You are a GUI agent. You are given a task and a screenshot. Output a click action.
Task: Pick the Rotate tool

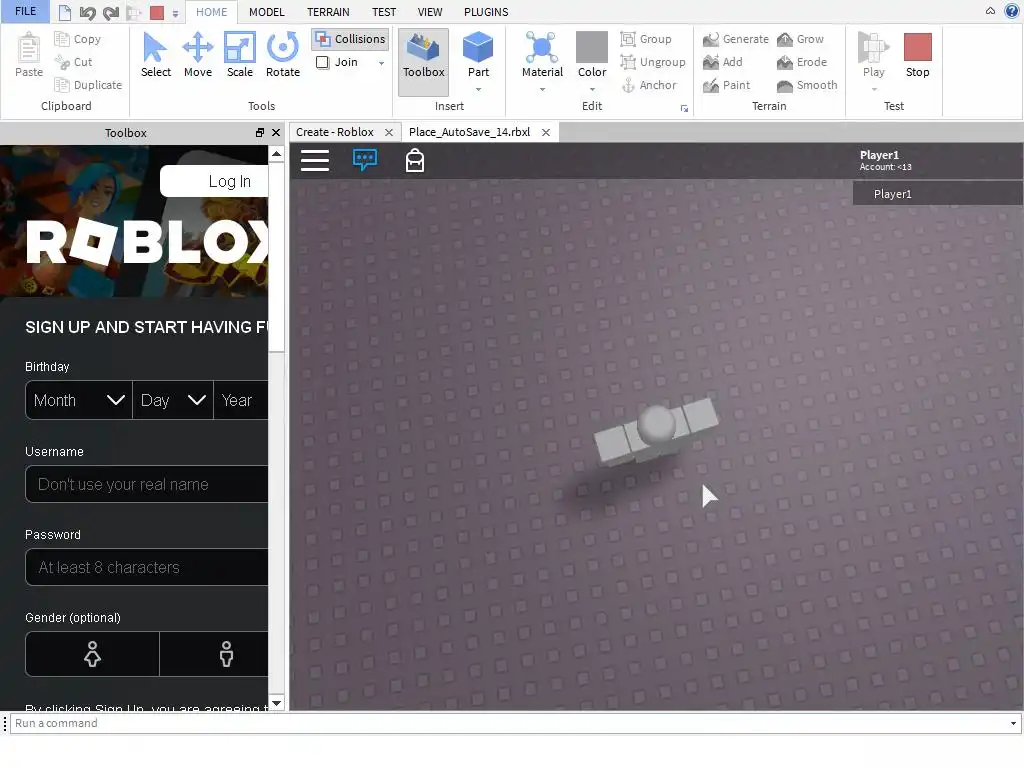tap(283, 55)
